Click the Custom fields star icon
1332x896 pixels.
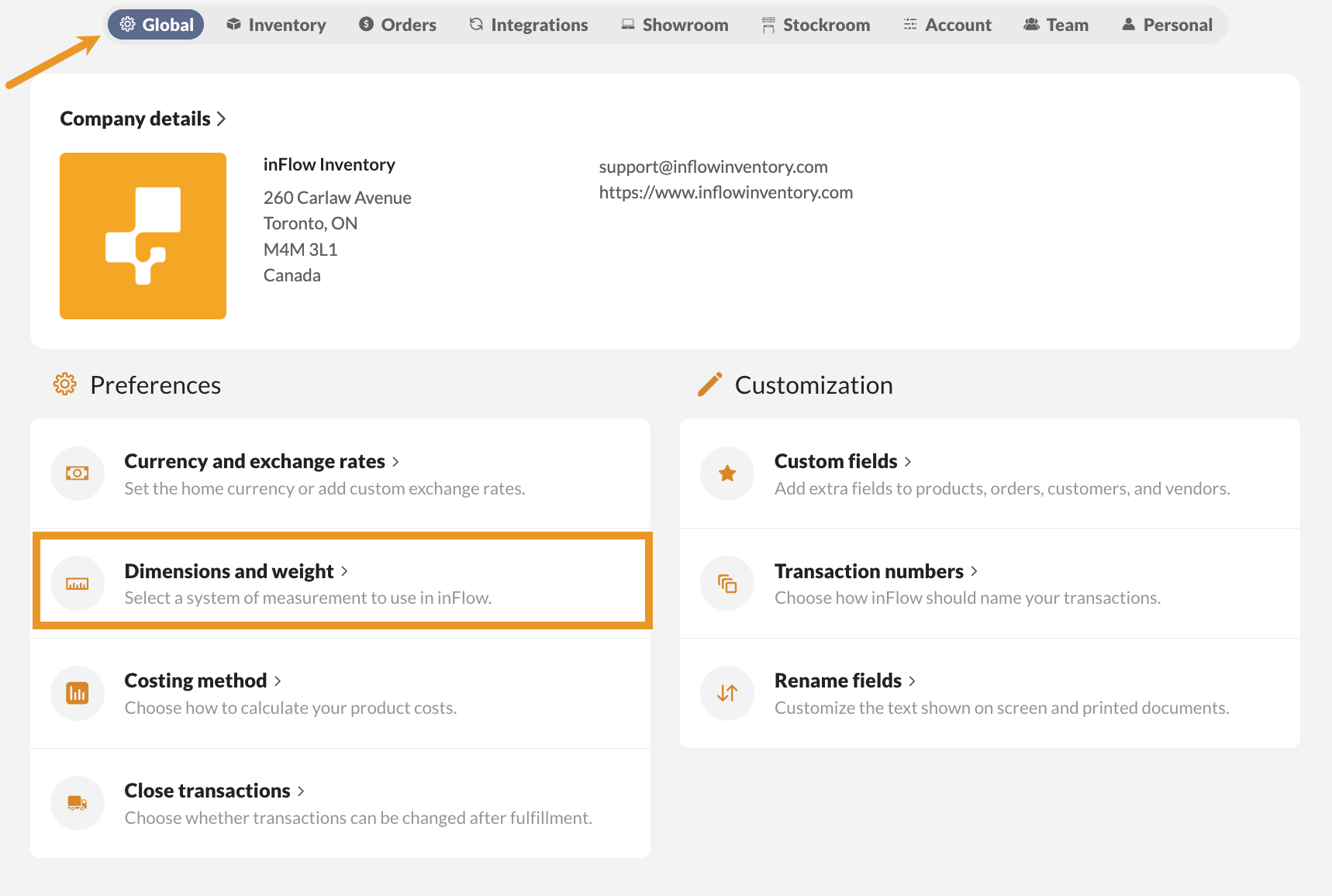(x=727, y=474)
